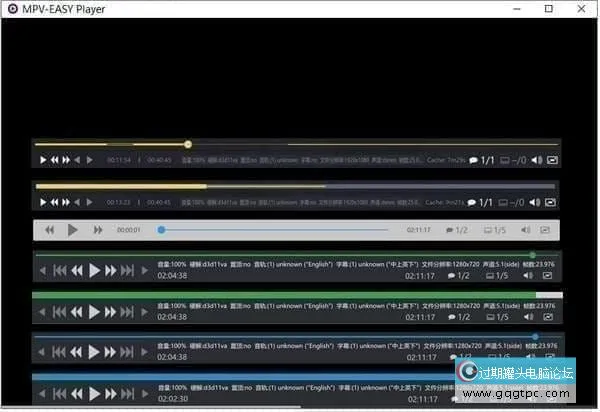Play video using the green progress bar skin
The width and height of the screenshot is (600, 412).
(x=94, y=312)
